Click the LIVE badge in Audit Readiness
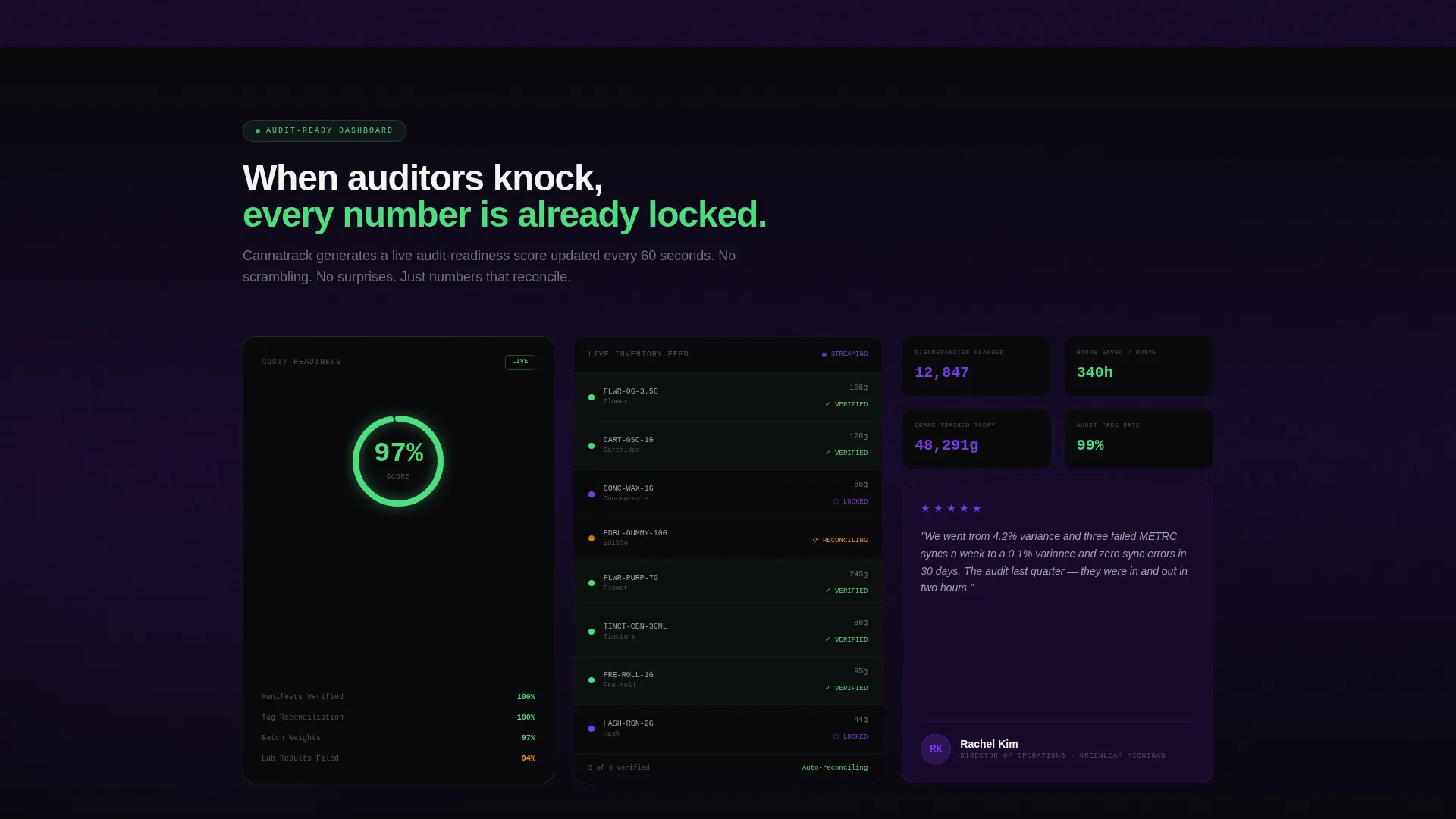The width and height of the screenshot is (1456, 819). (x=519, y=362)
